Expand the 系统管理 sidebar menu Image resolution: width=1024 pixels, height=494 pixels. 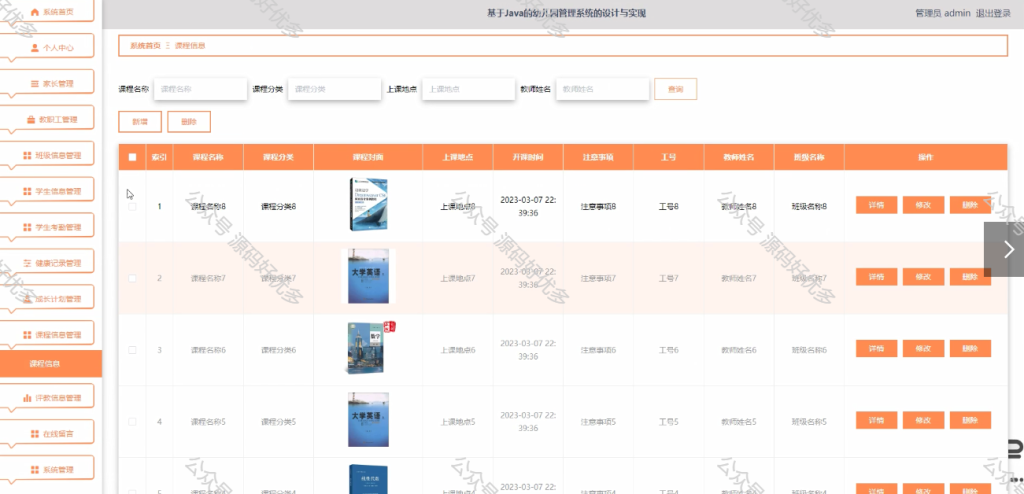pos(51,469)
